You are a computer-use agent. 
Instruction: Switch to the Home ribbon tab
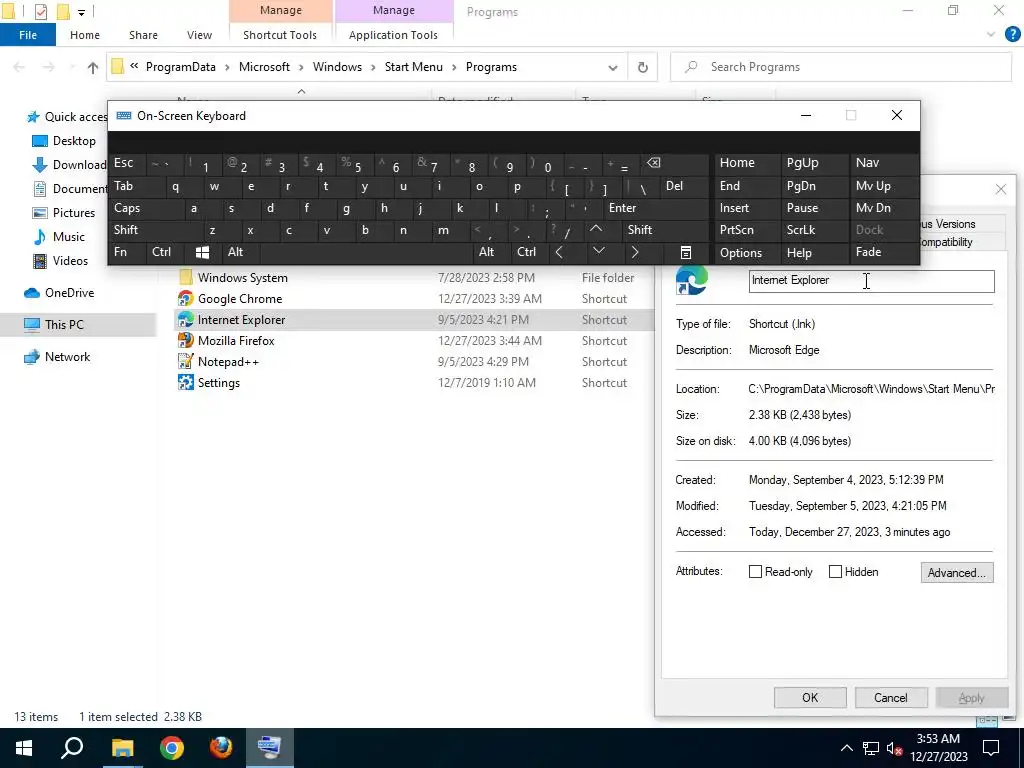pos(85,35)
